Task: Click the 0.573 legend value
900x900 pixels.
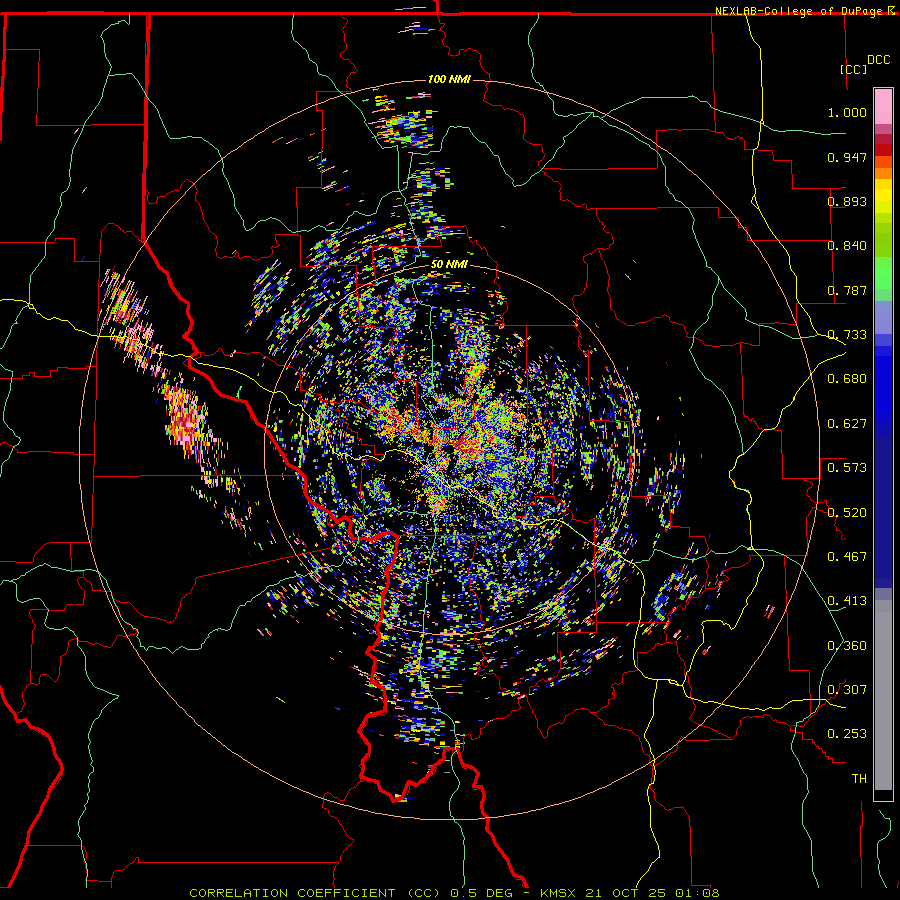Action: [x=847, y=468]
